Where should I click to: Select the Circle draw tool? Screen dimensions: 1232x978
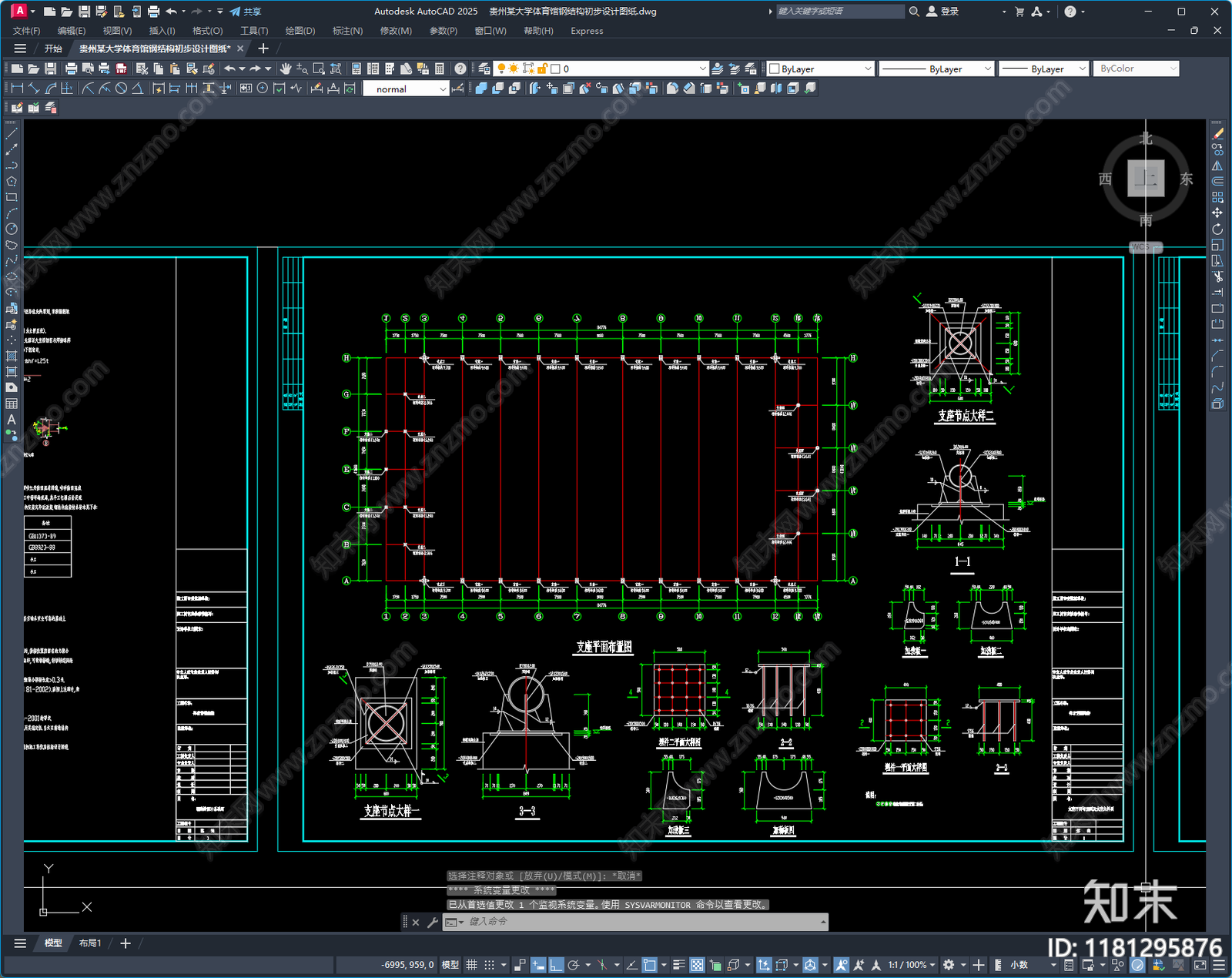tap(12, 229)
